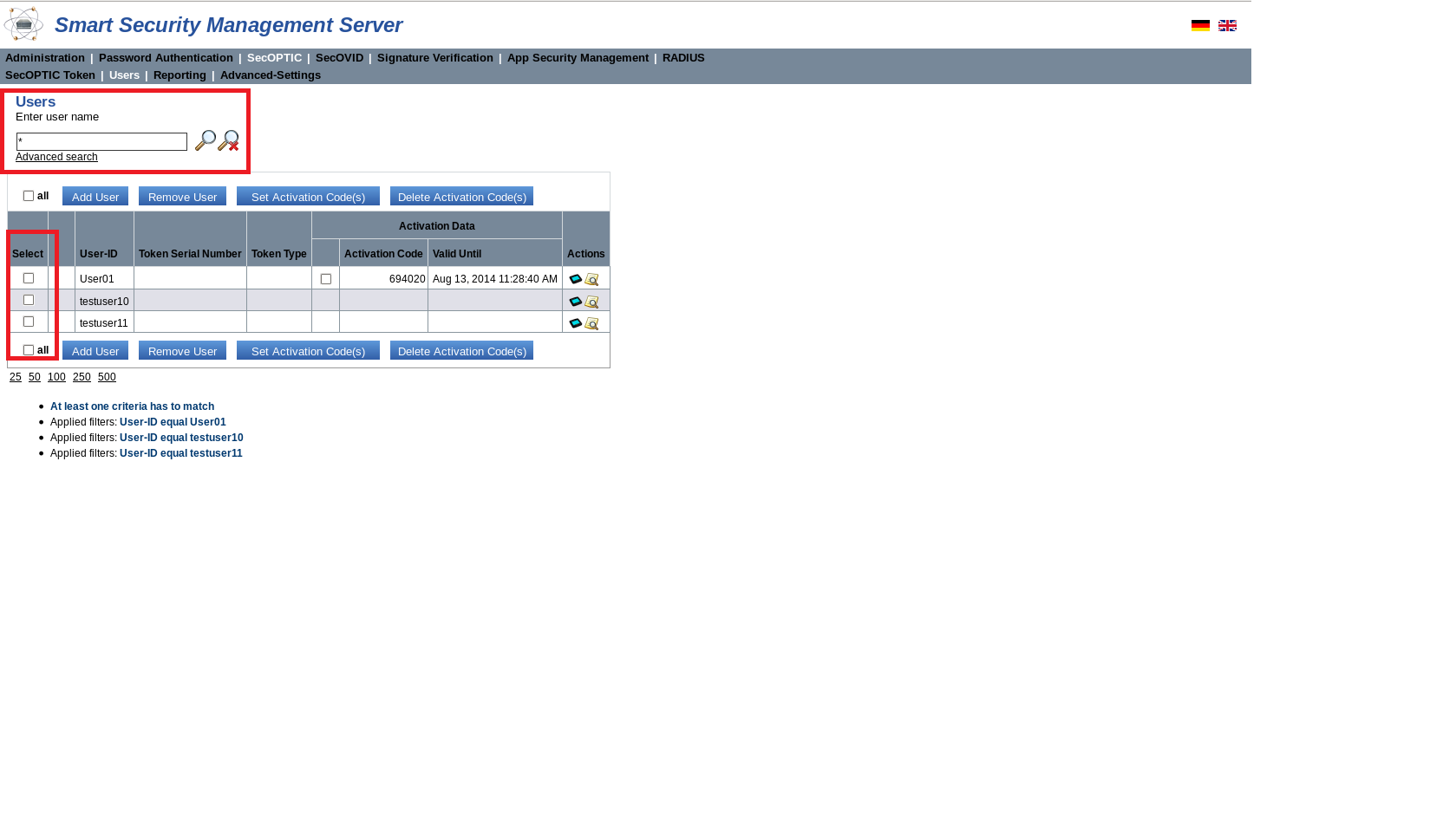The image size is (1456, 832).
Task: Open details icon for User01
Action: [x=591, y=279]
